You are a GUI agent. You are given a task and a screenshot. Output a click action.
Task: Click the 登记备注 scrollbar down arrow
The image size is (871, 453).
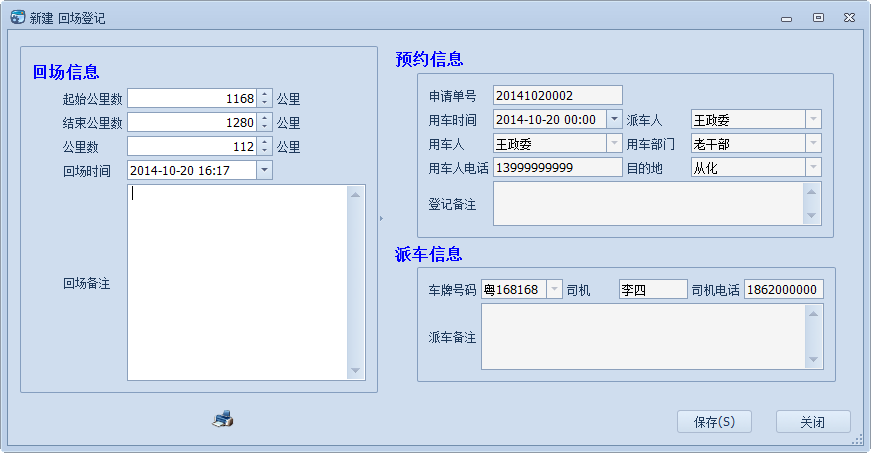(x=812, y=215)
